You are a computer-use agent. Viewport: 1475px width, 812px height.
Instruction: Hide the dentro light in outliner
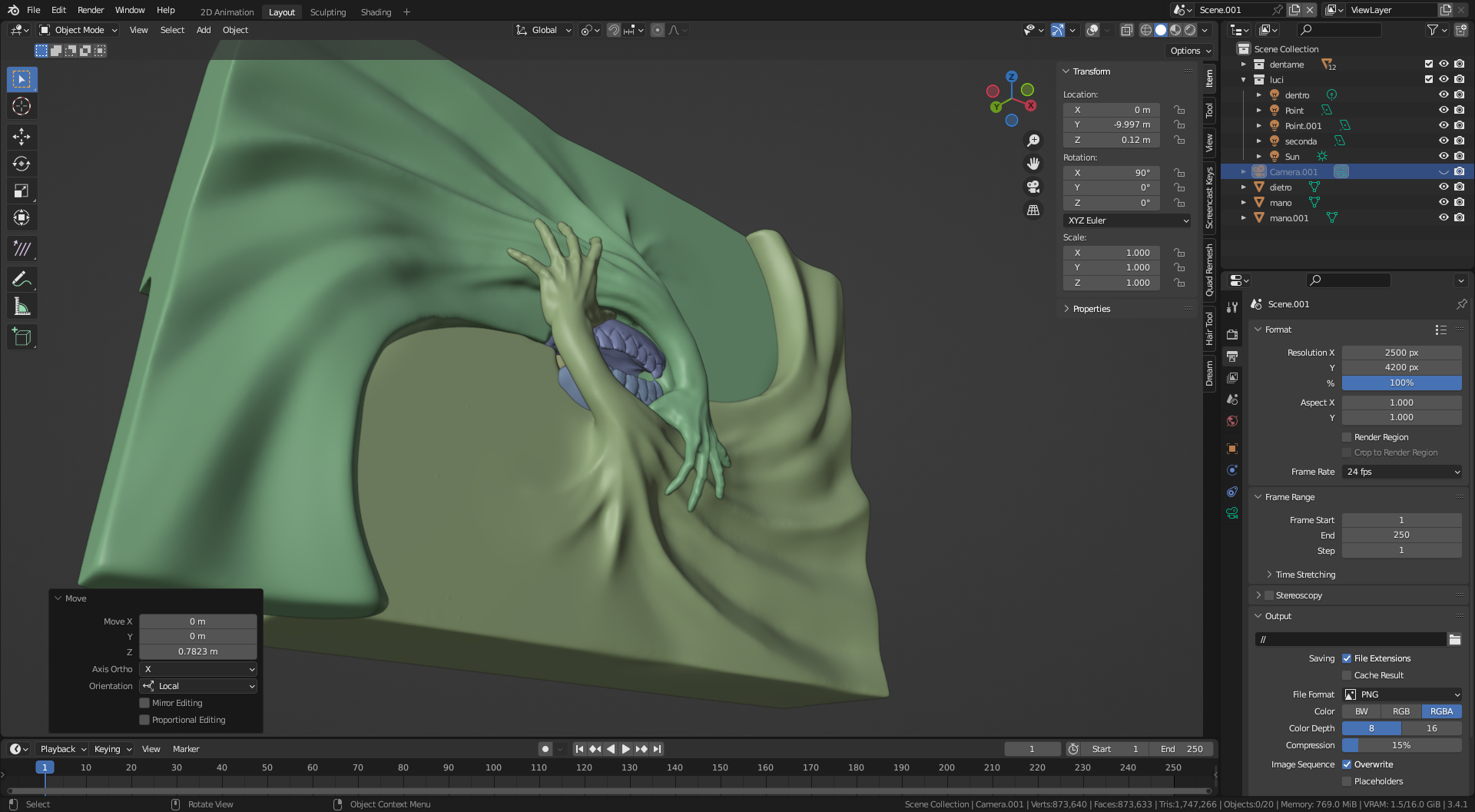(x=1444, y=95)
